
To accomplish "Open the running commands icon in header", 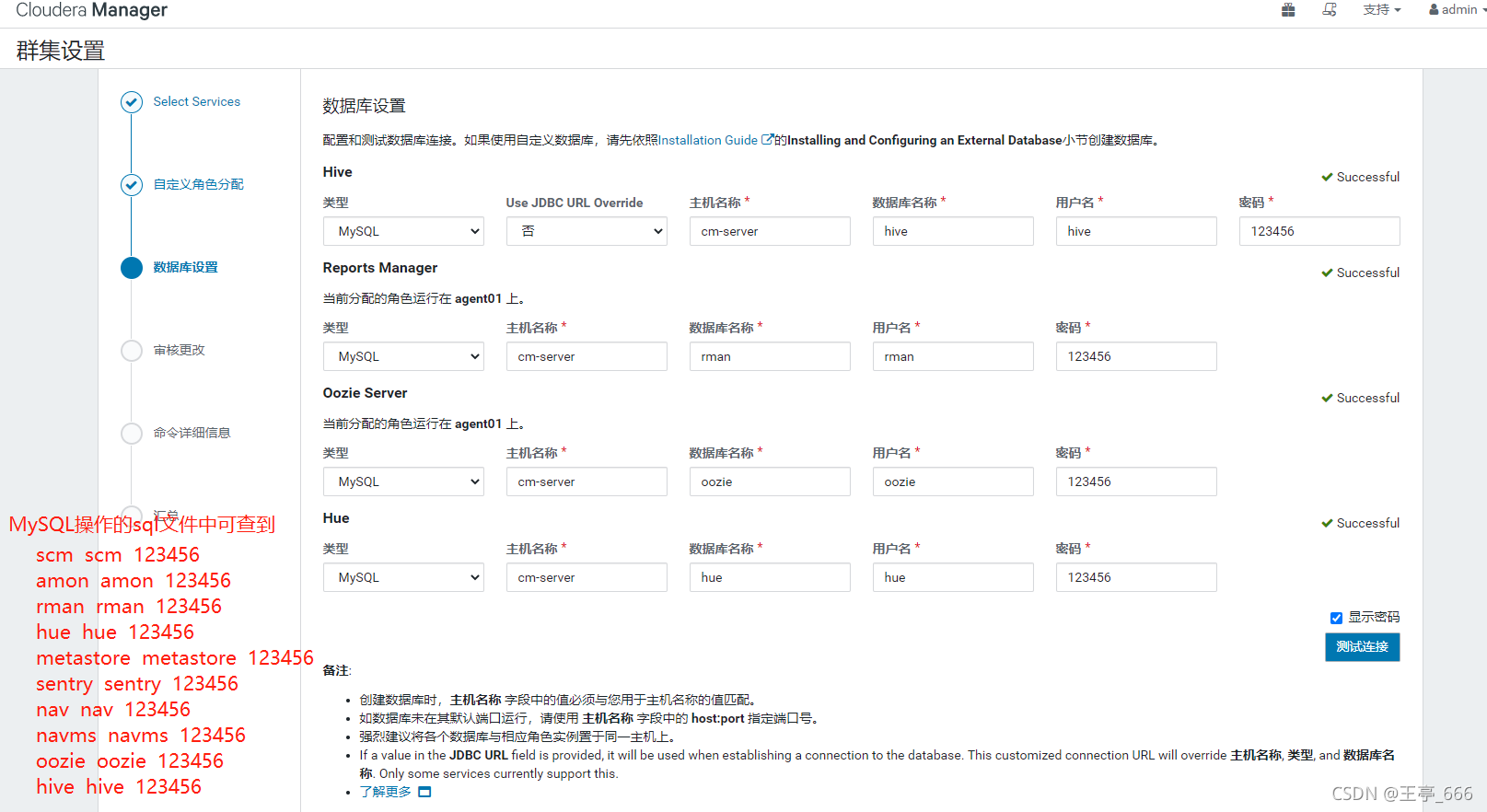I will point(1330,9).
